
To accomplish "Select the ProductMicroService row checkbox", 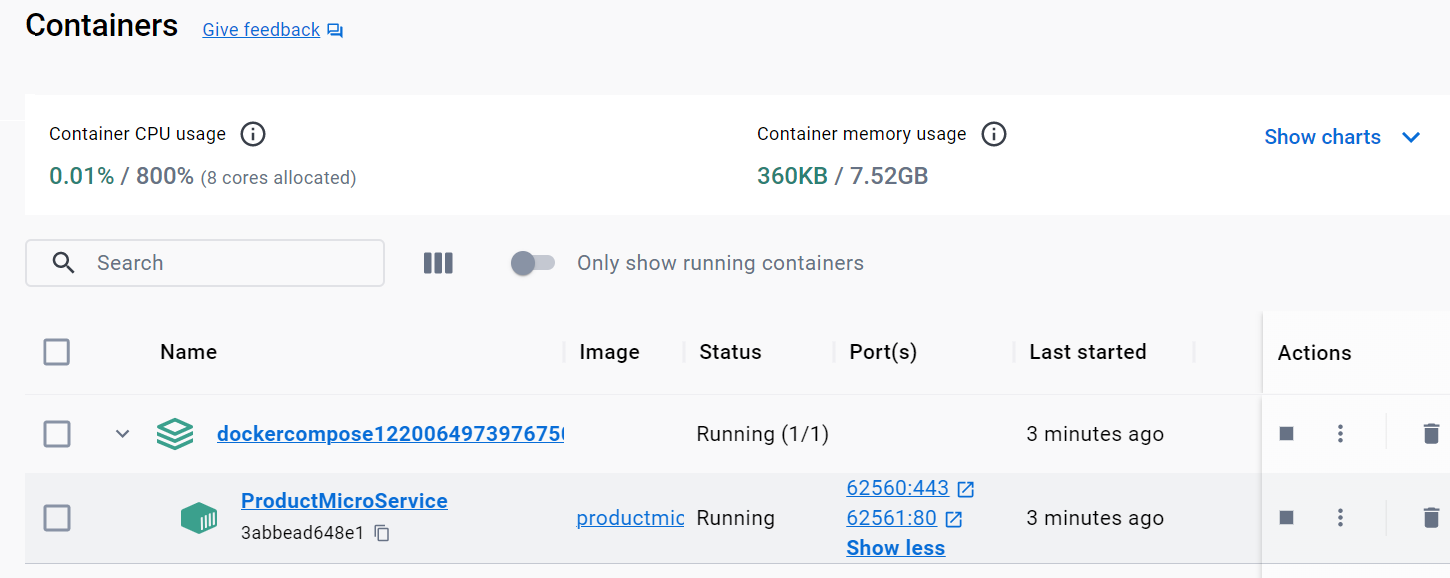I will point(57,518).
